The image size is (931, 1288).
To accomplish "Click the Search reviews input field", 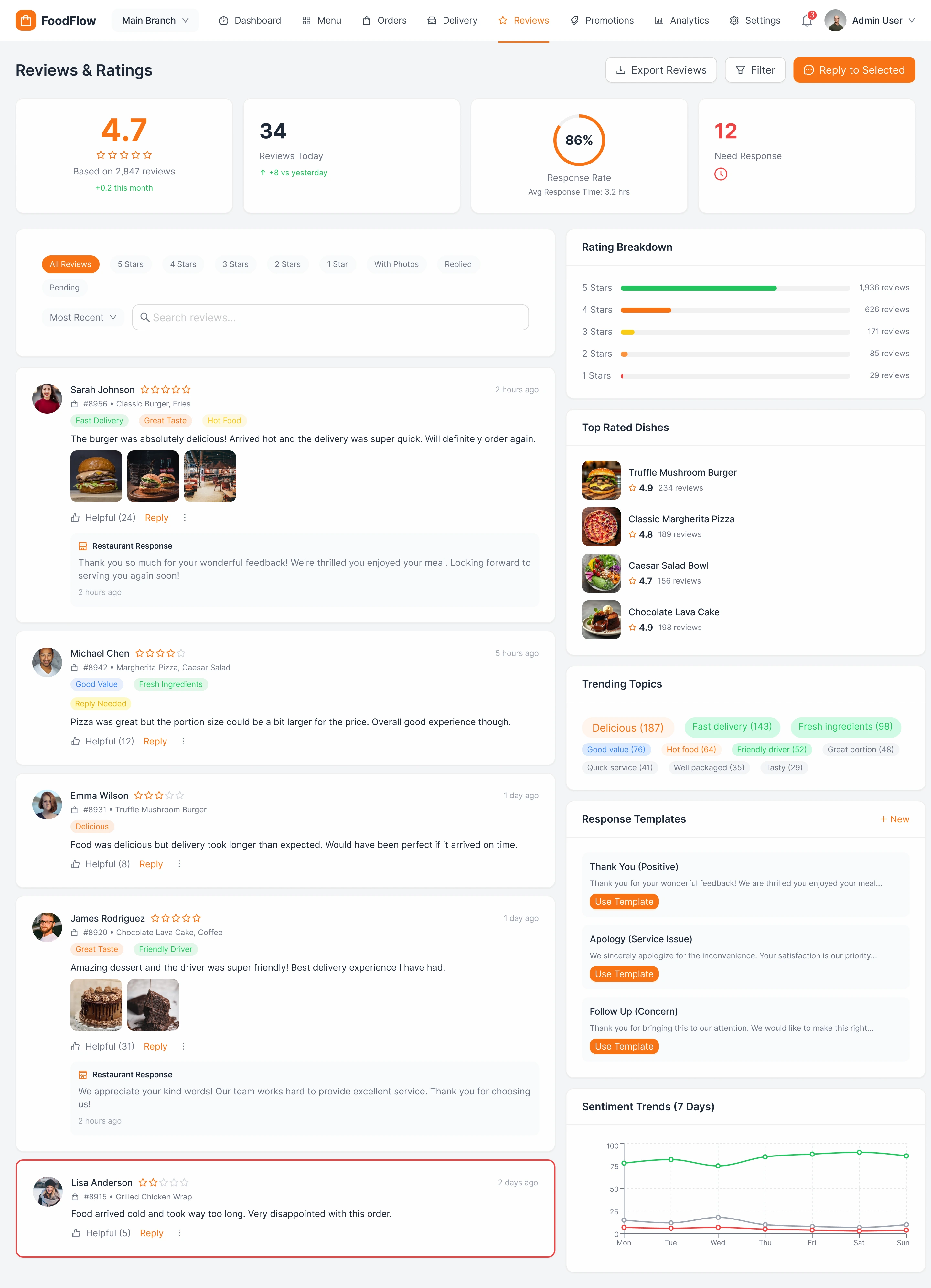I will click(x=331, y=317).
